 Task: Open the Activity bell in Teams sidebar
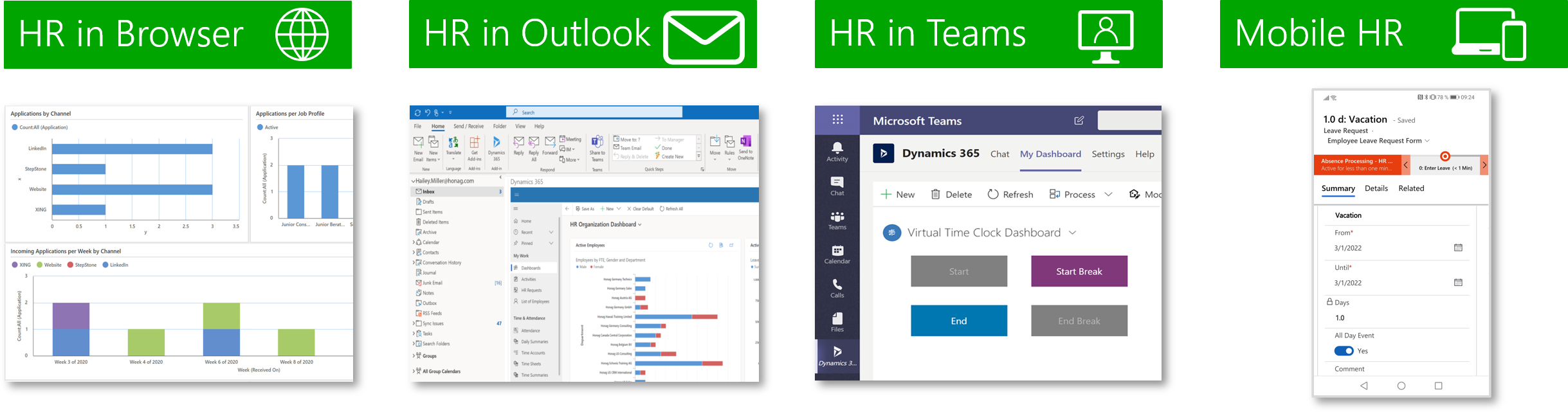point(837,152)
